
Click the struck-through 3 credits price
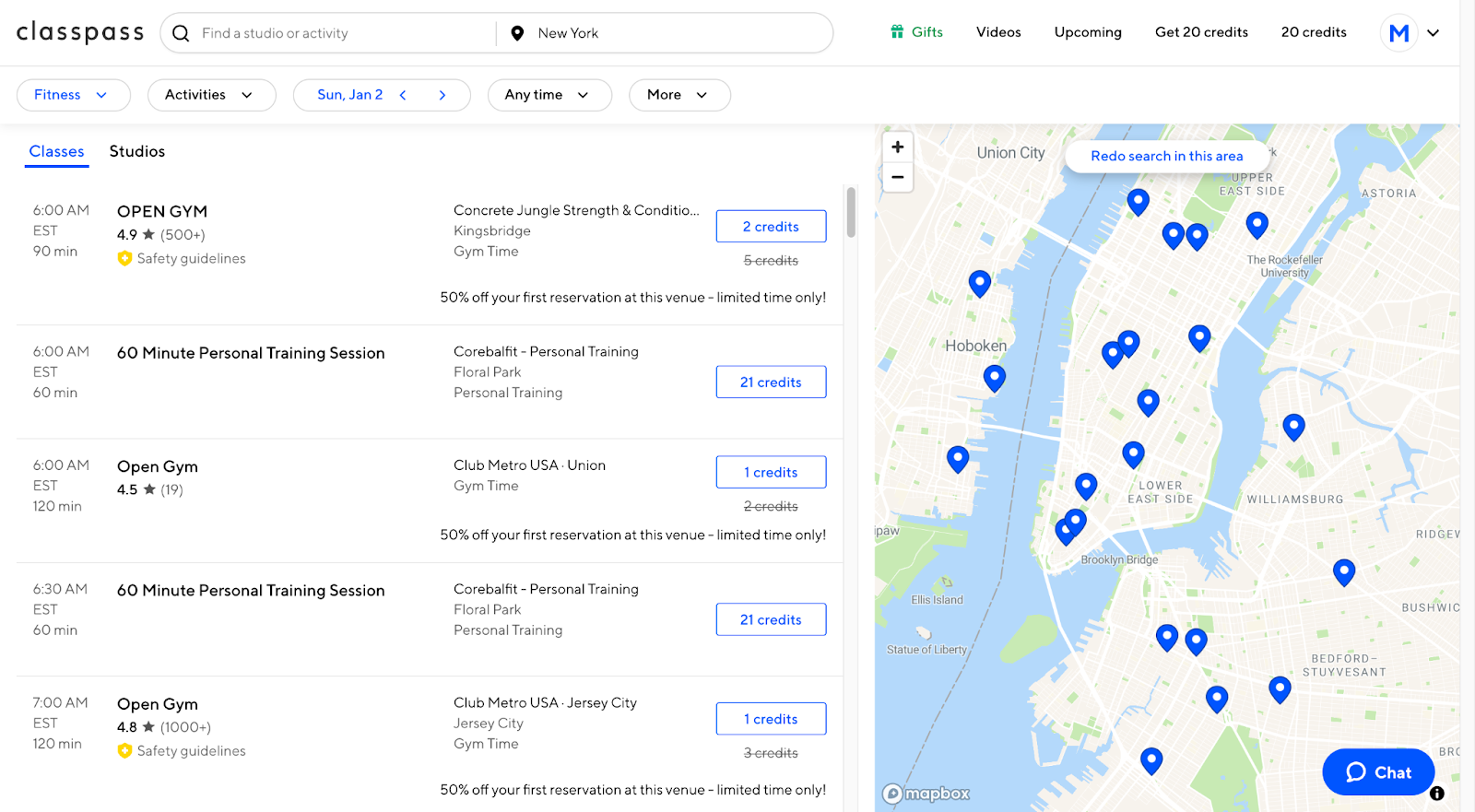click(771, 753)
